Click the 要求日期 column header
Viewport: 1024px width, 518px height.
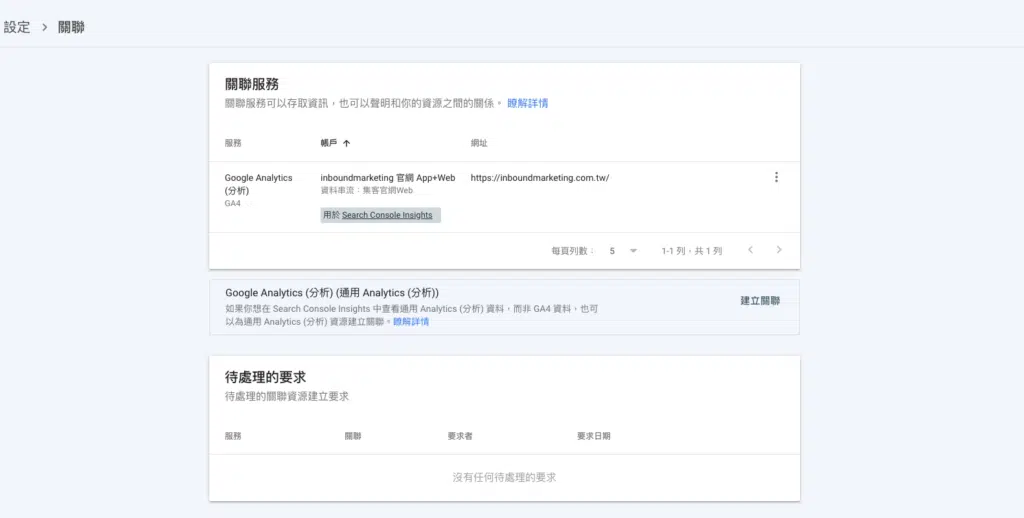click(594, 436)
